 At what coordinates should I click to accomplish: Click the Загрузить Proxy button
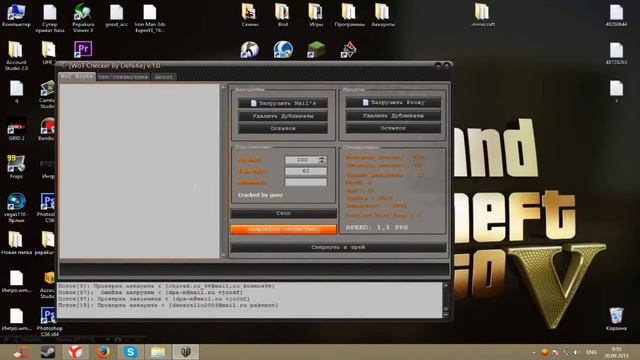pyautogui.click(x=393, y=102)
